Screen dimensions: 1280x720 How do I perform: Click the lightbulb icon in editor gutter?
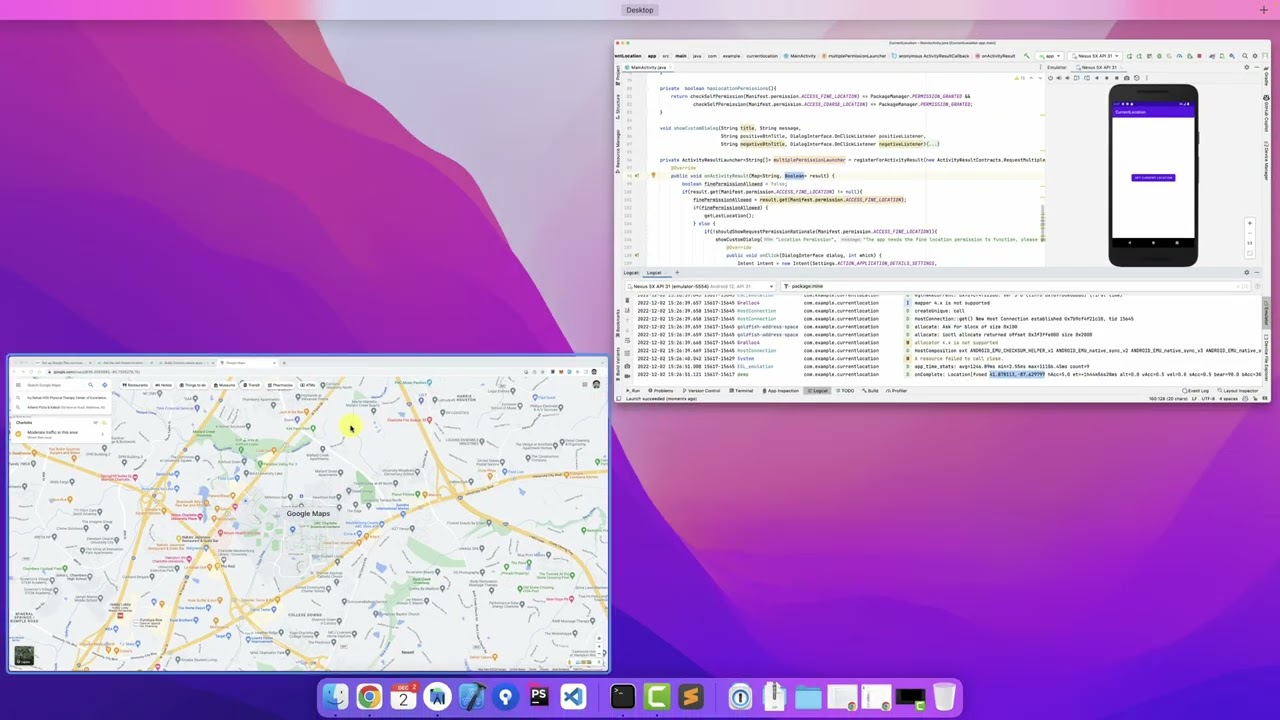click(653, 176)
